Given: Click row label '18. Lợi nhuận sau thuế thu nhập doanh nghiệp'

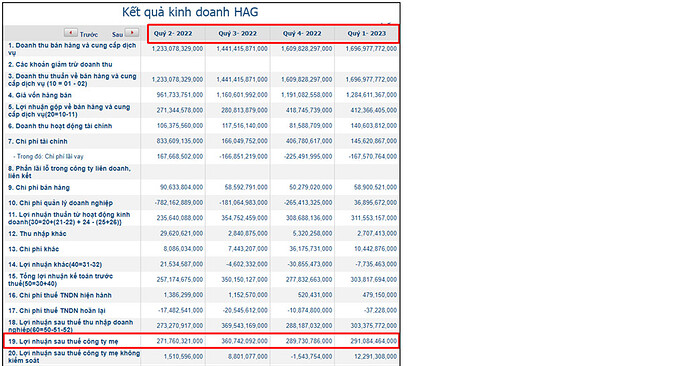Looking at the screenshot, I should click(70, 326).
